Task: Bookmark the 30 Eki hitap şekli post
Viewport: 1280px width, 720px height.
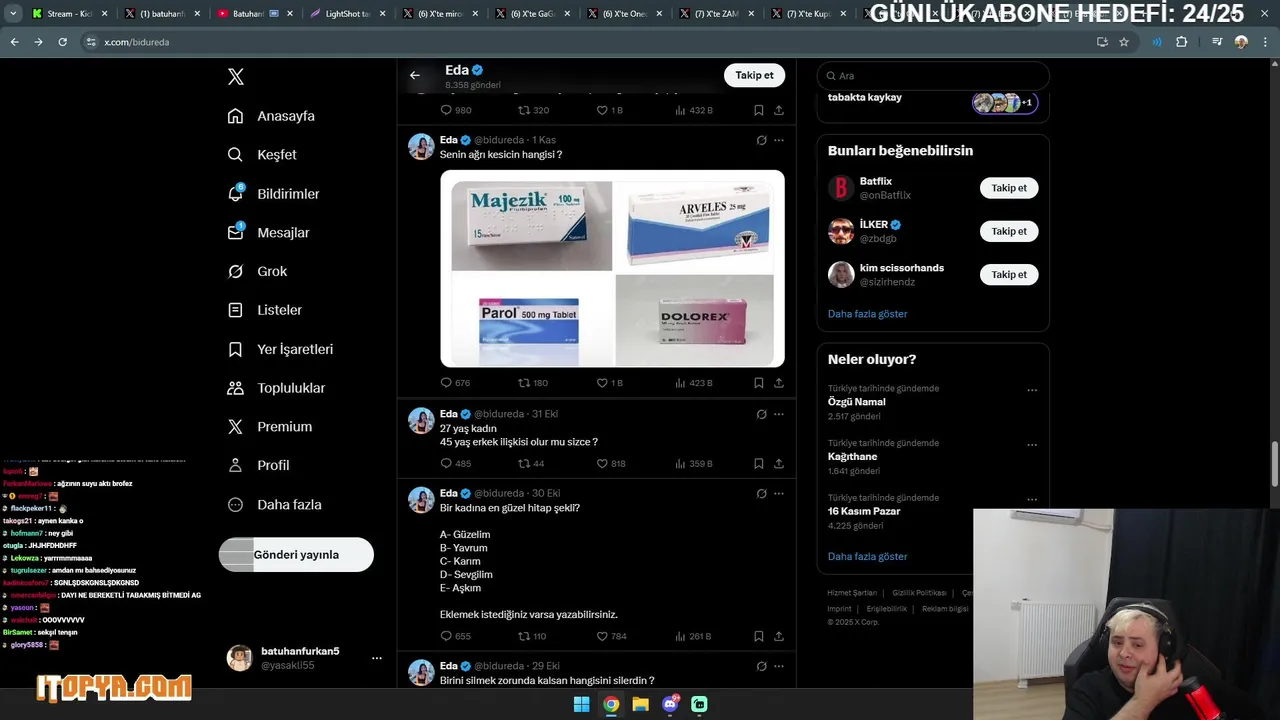Action: click(x=759, y=637)
